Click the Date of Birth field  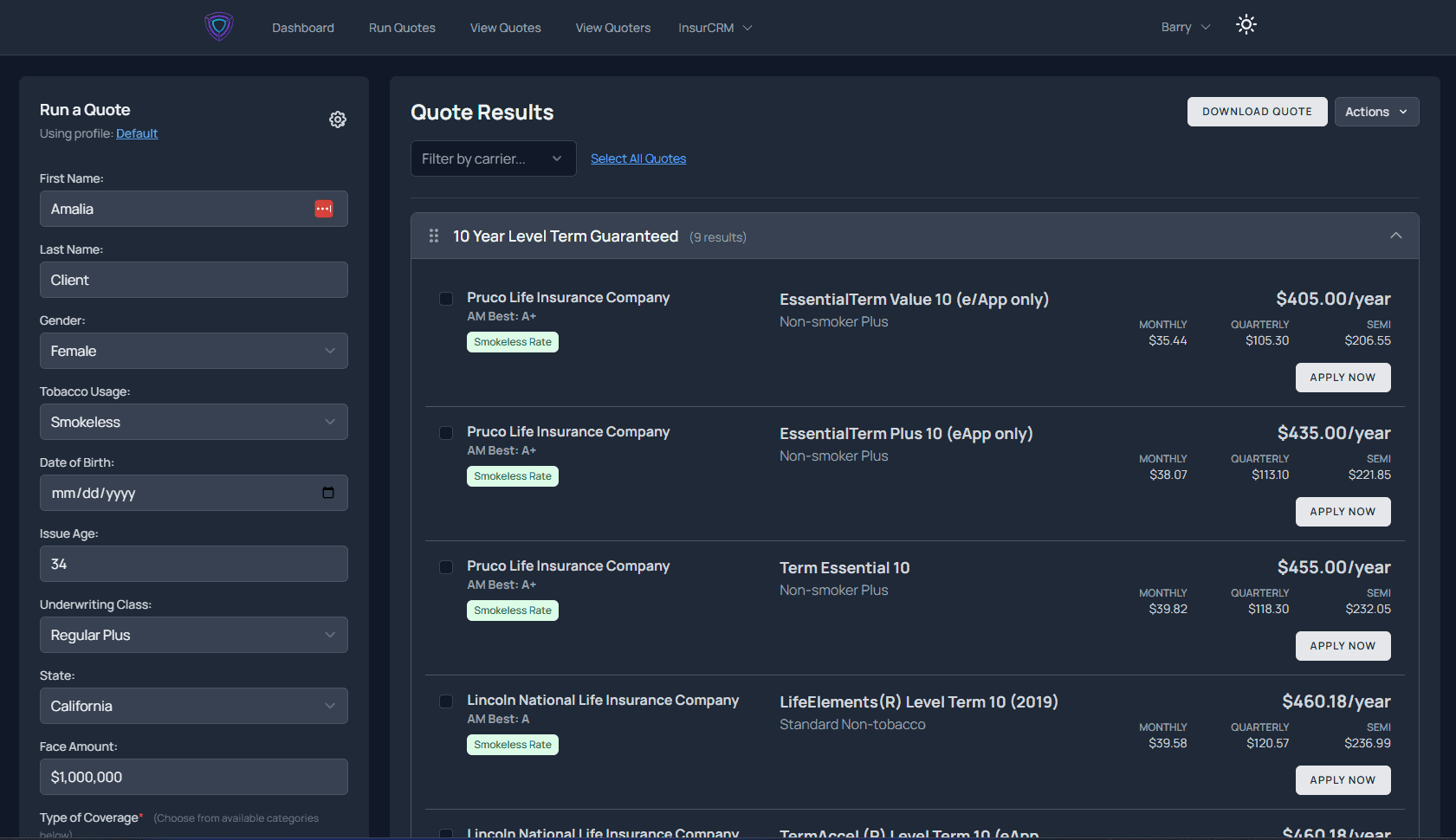point(194,493)
